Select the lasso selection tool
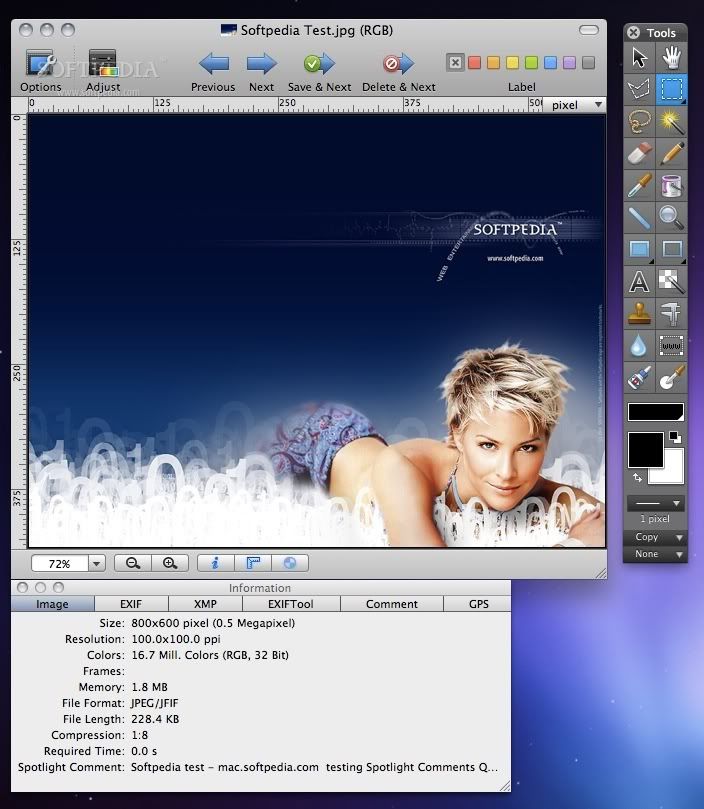Image resolution: width=704 pixels, height=809 pixels. (639, 121)
